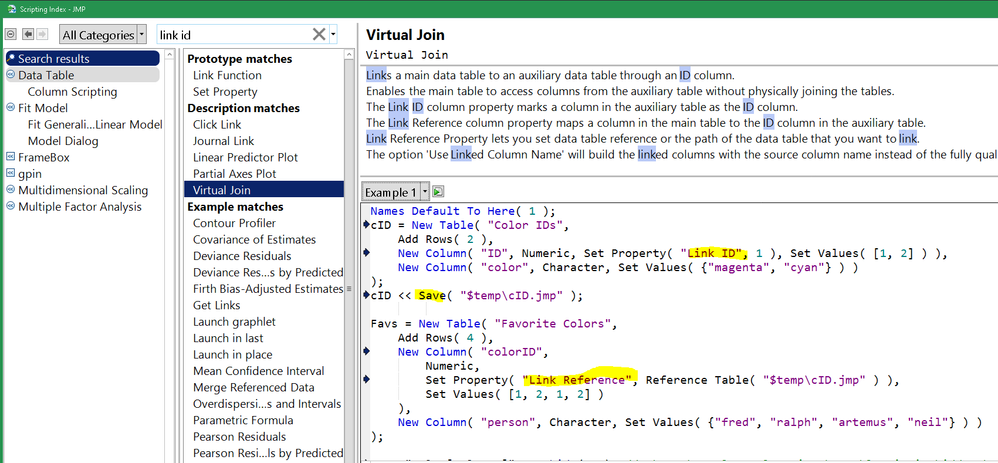Select Fit Model in the category list
The image size is (998, 463).
[x=43, y=108]
